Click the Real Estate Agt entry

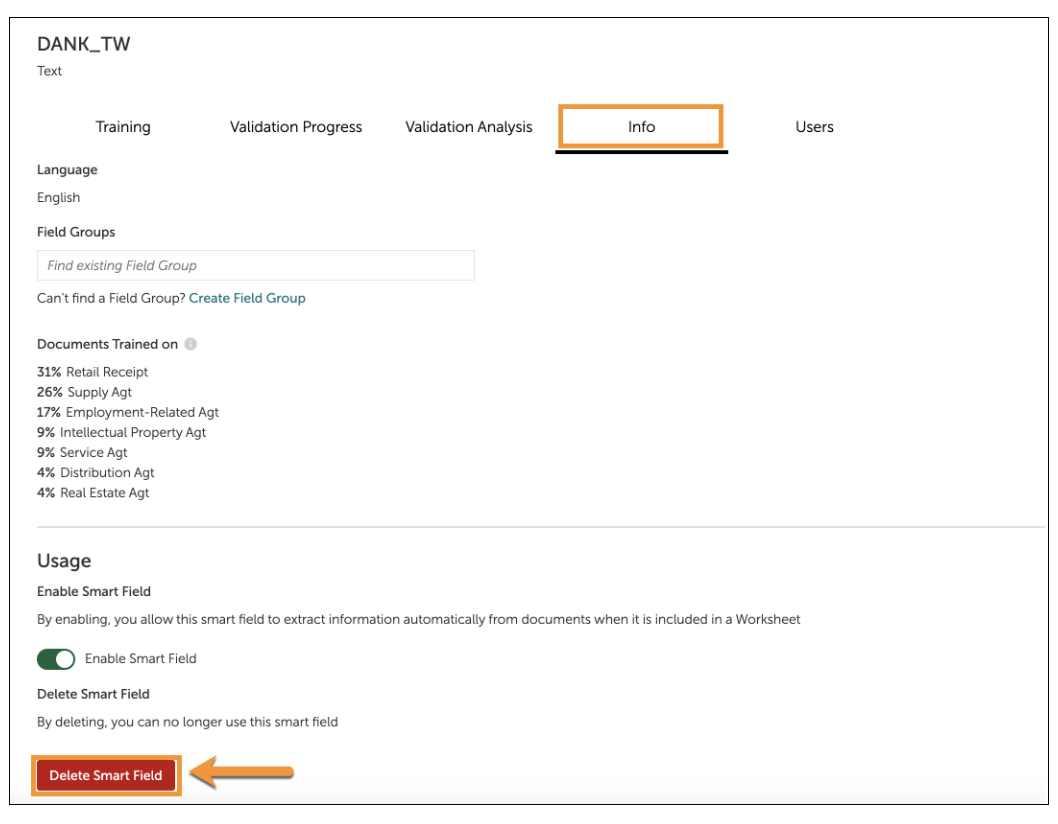[92, 492]
